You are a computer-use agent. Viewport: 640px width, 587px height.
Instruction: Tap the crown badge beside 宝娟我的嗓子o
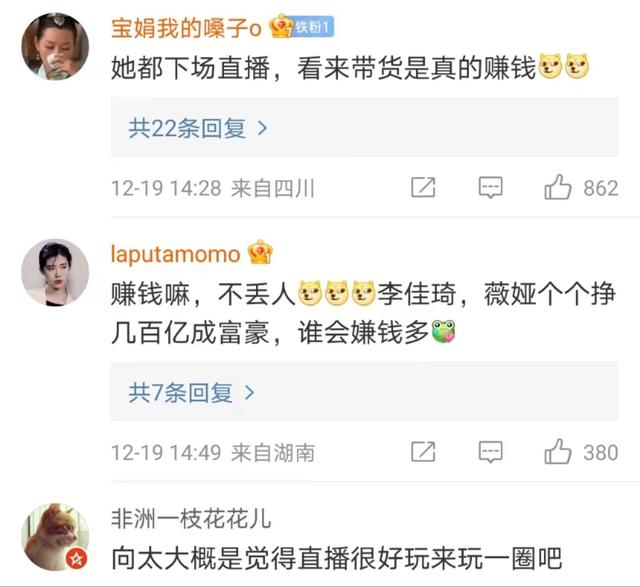(280, 26)
